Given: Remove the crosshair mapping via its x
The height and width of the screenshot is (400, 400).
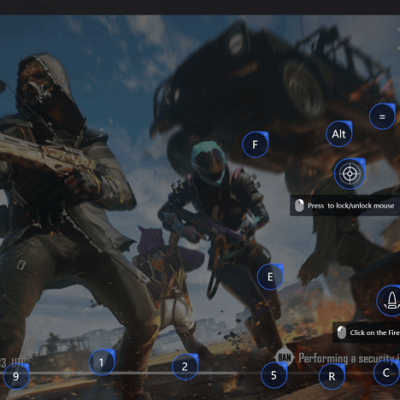Looking at the screenshot, I should (362, 161).
